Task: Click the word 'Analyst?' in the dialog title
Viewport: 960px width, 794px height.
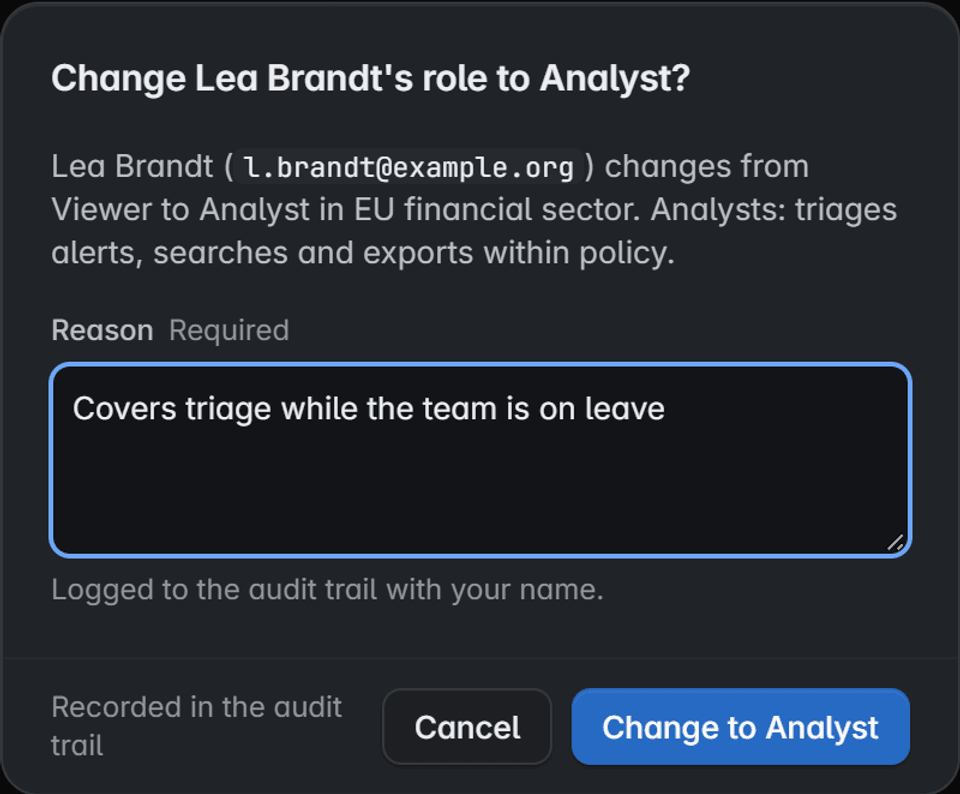Action: tap(615, 78)
